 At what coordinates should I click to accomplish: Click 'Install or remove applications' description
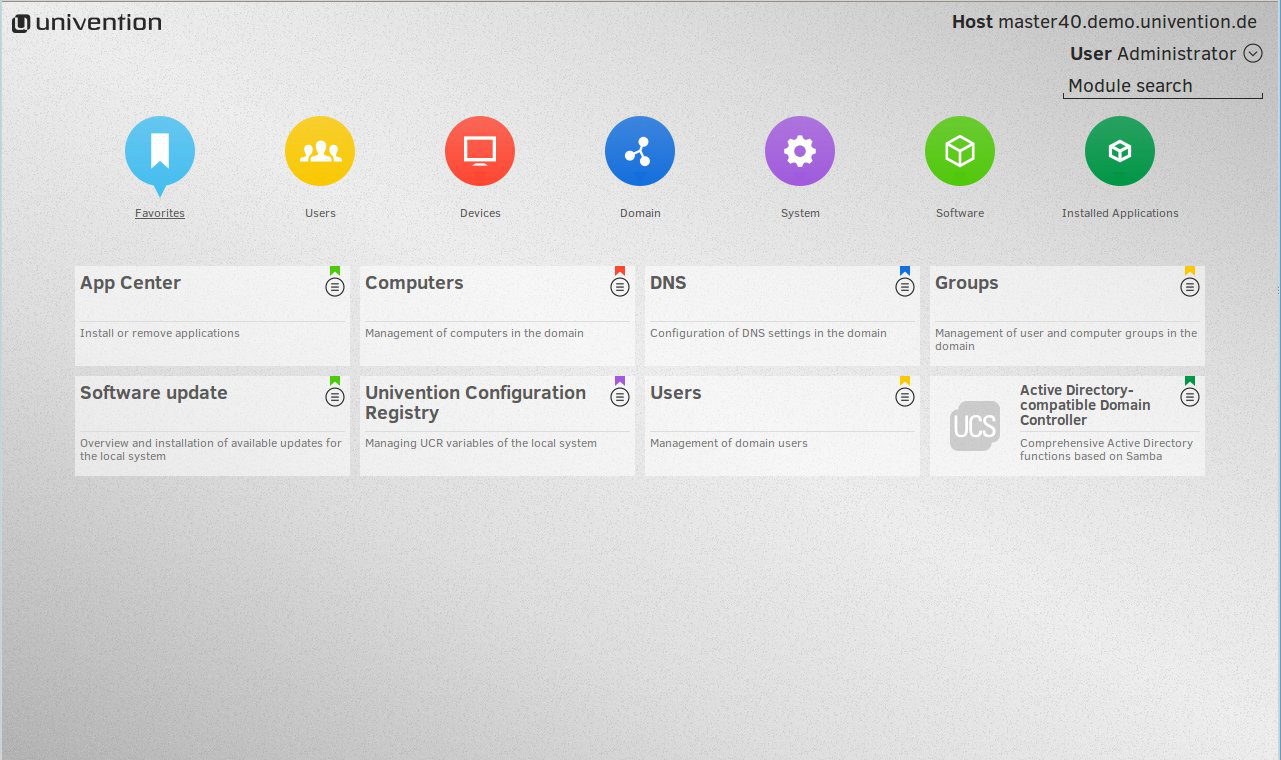tap(160, 333)
